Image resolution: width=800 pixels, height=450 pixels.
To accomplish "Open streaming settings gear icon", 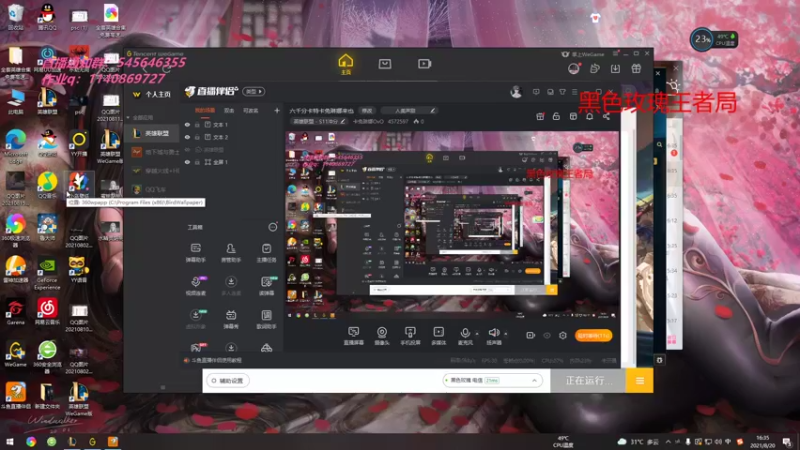I will 563,335.
